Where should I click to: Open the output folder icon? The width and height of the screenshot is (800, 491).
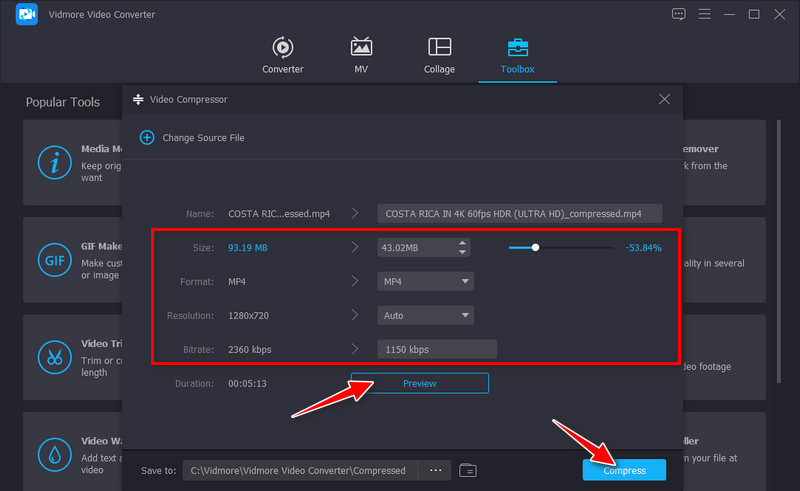468,470
